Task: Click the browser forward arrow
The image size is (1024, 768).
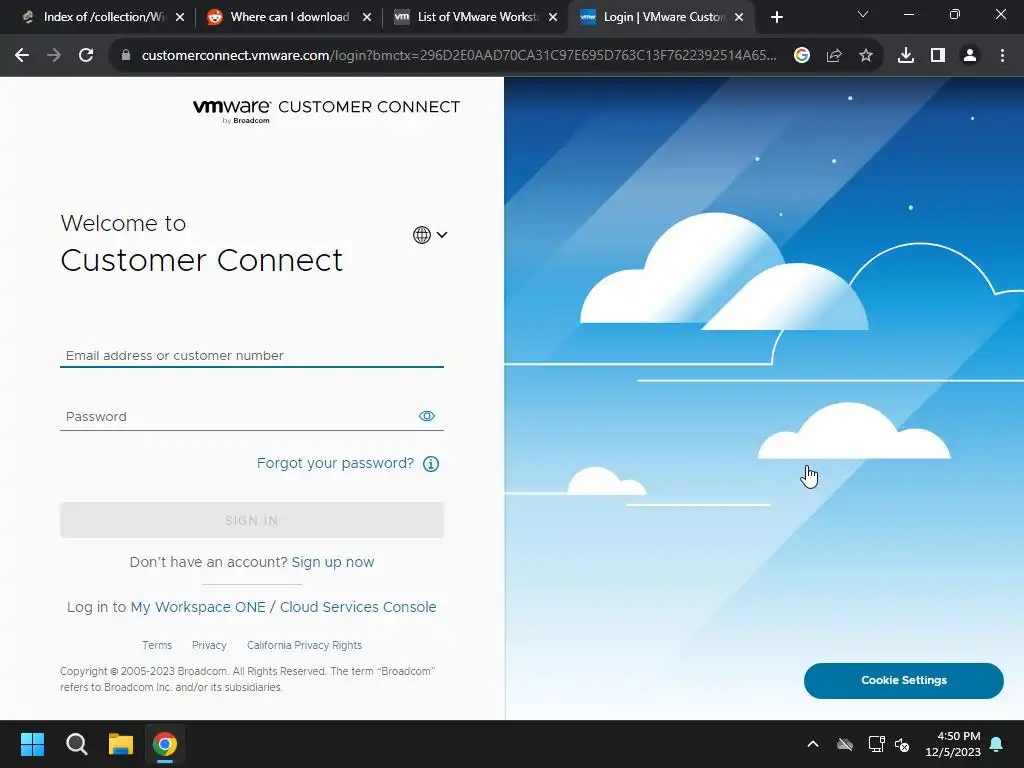Action: tap(54, 56)
